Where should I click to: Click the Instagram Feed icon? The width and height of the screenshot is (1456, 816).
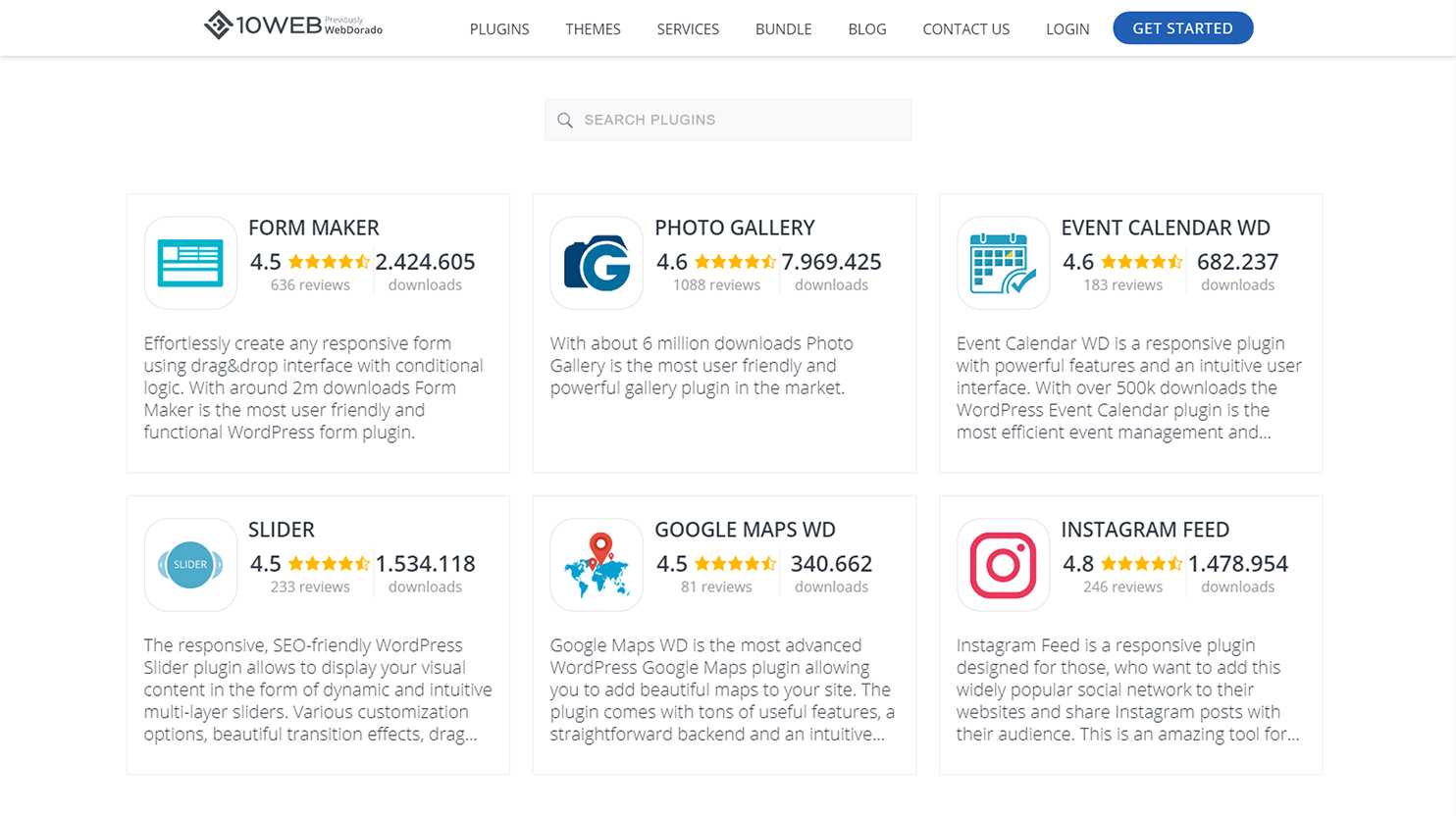[x=1003, y=565]
